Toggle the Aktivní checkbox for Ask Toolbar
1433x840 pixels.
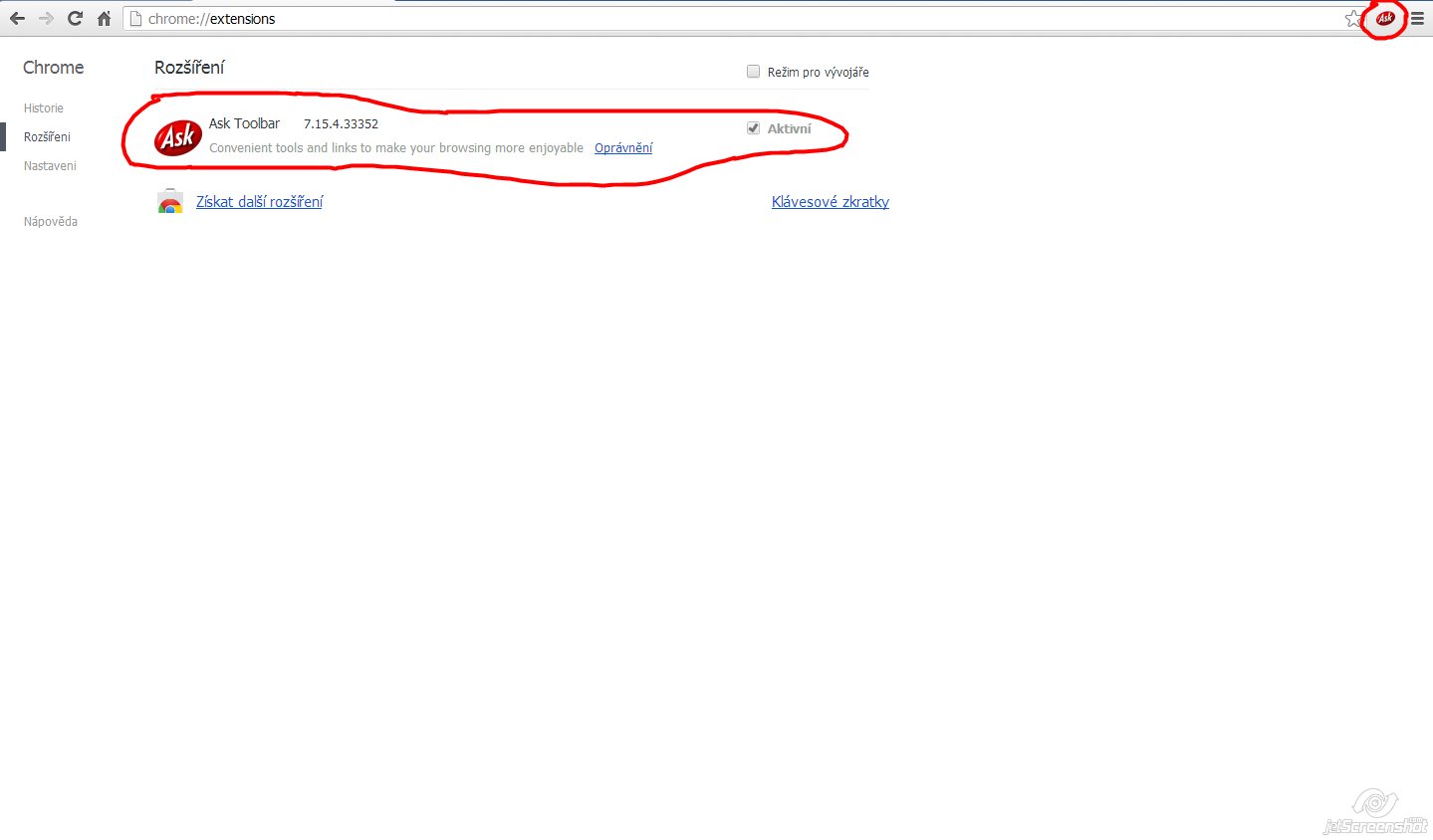[x=753, y=128]
